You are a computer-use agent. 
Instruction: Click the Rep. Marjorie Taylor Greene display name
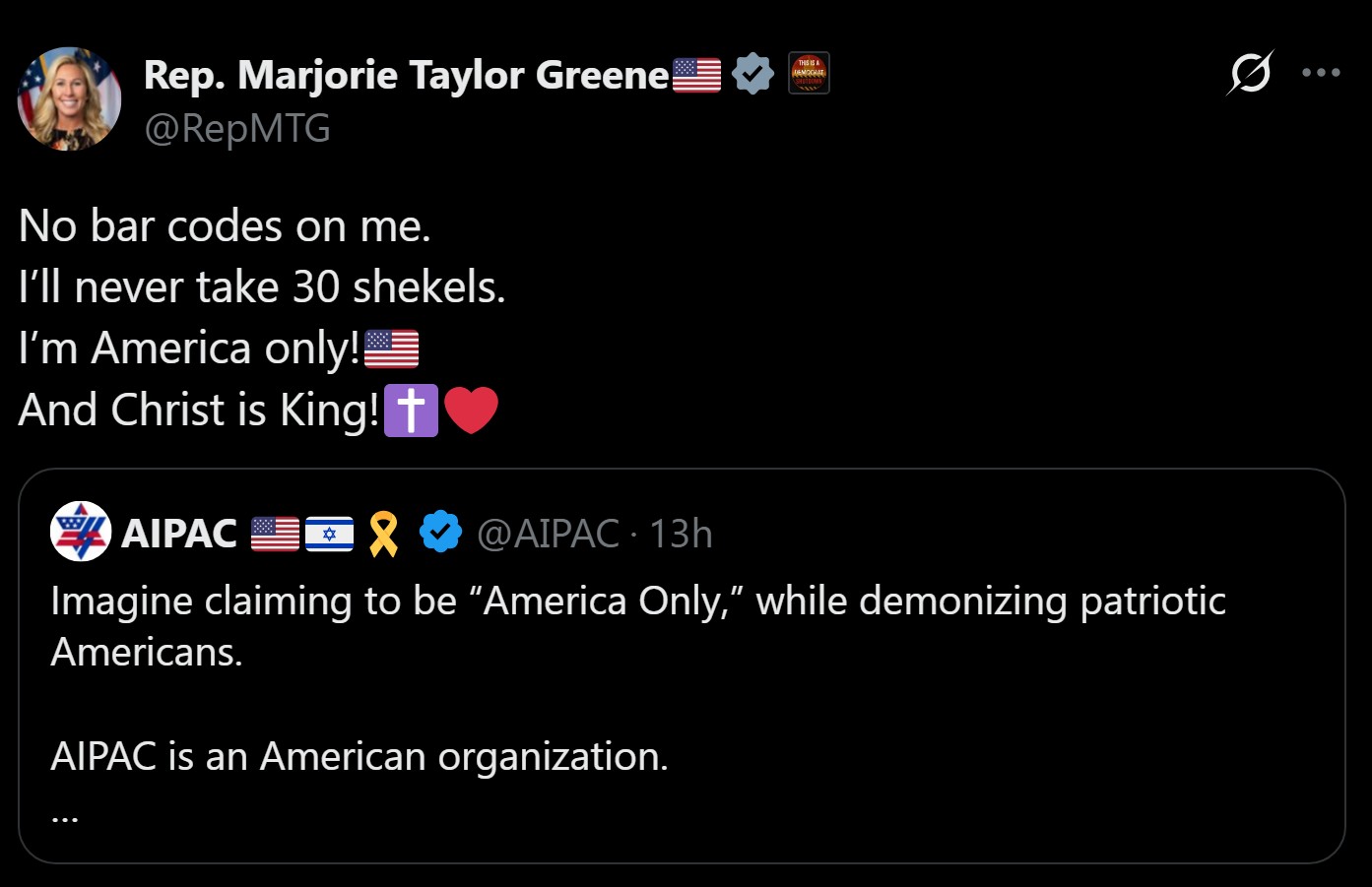tap(406, 75)
